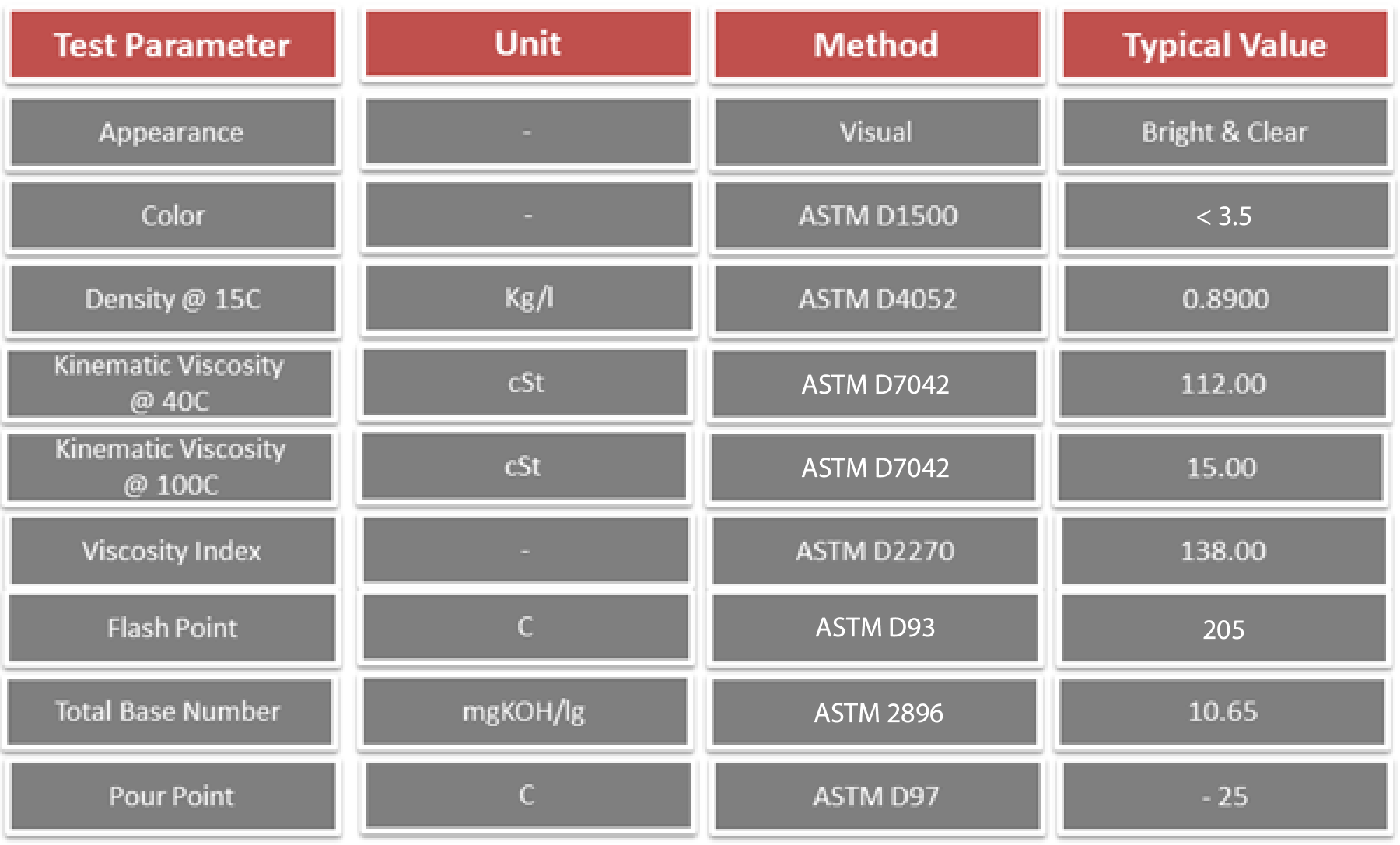
Task: Select the Pour Point parameter cell
Action: pyautogui.click(x=172, y=796)
